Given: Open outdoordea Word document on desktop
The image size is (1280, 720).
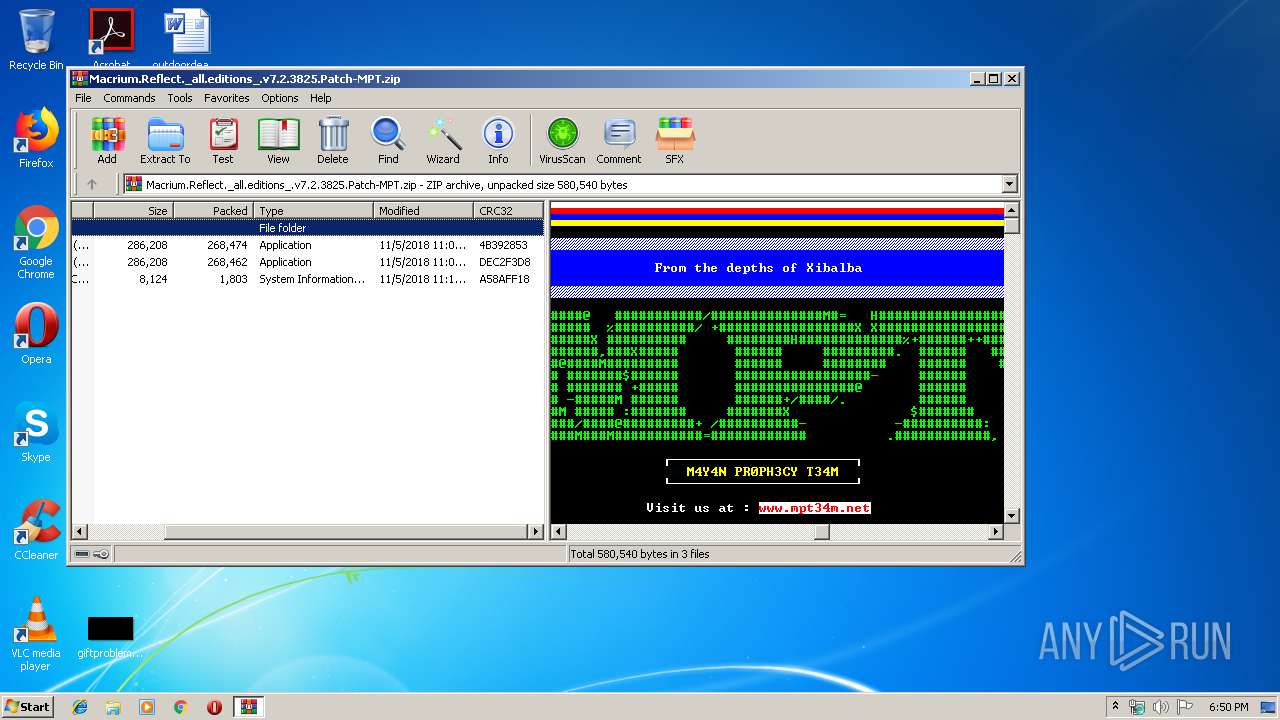Looking at the screenshot, I should [x=187, y=40].
